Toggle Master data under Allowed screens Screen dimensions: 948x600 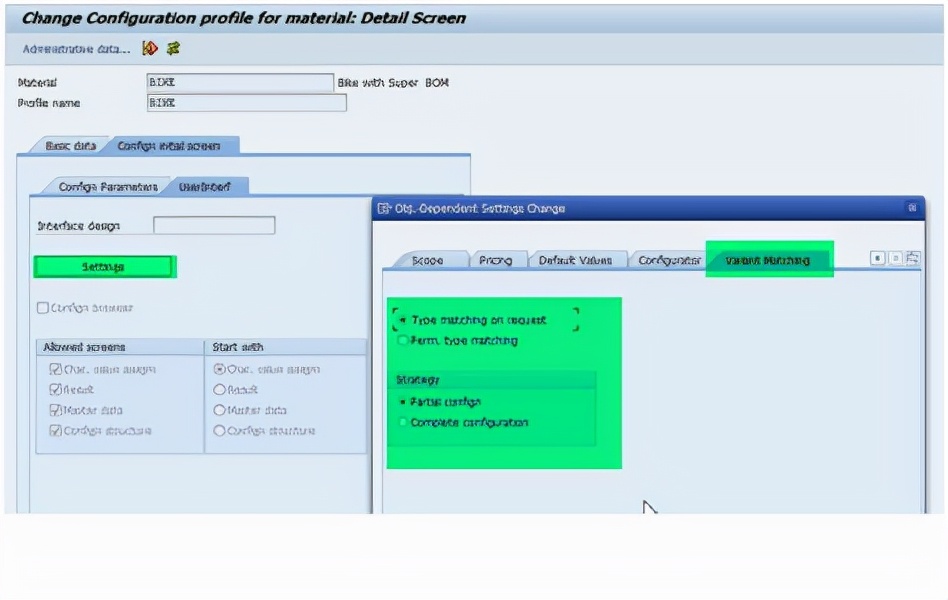pos(56,410)
